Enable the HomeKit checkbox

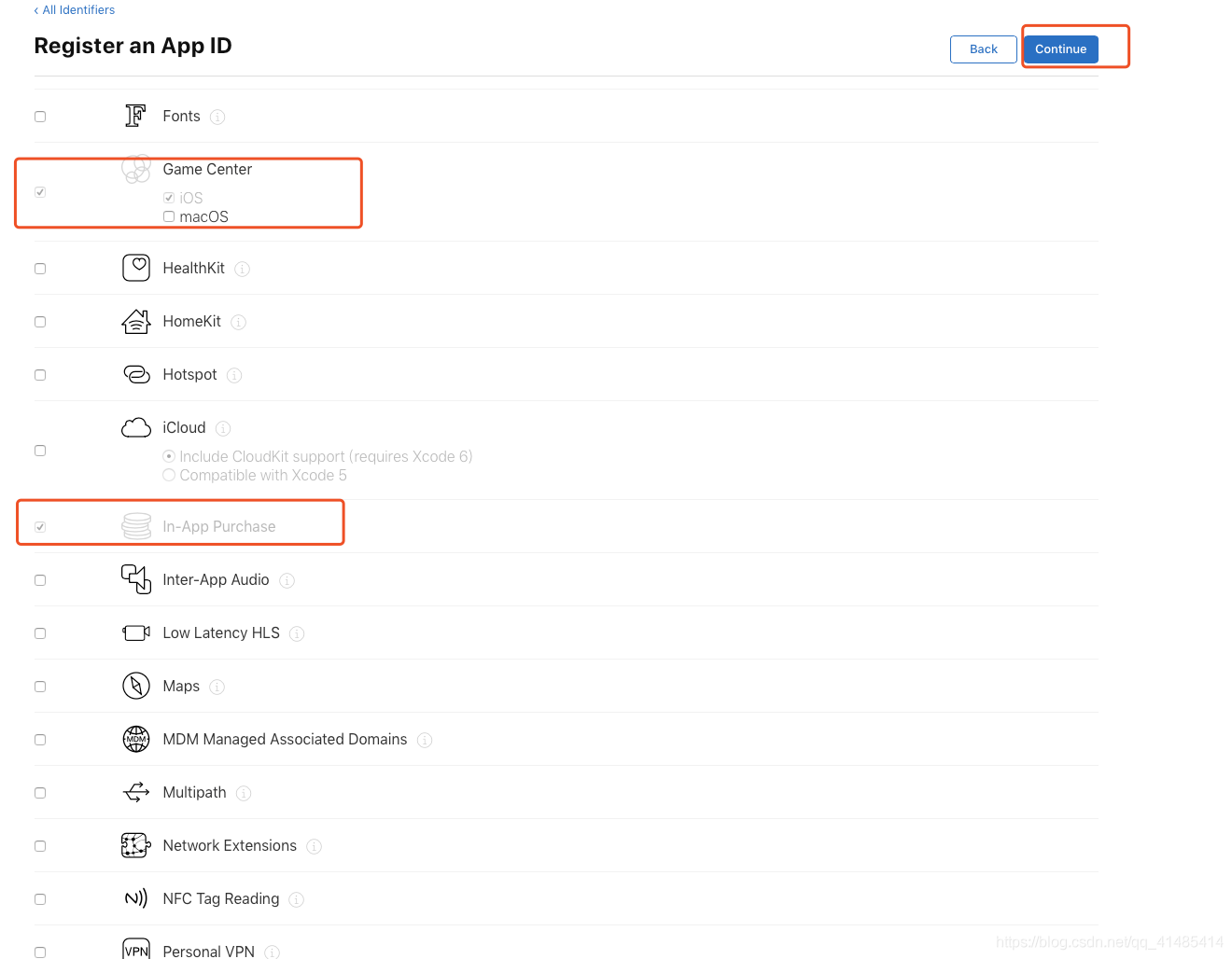point(40,322)
